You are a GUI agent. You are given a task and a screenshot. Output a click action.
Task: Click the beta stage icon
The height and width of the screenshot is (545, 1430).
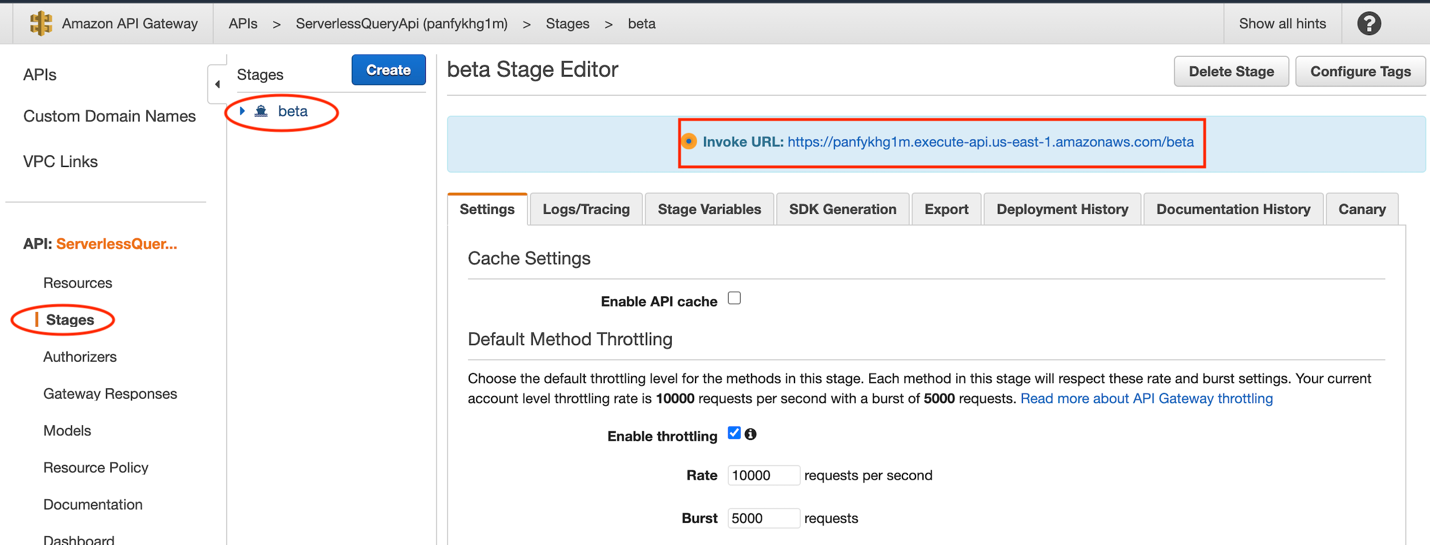tap(261, 111)
